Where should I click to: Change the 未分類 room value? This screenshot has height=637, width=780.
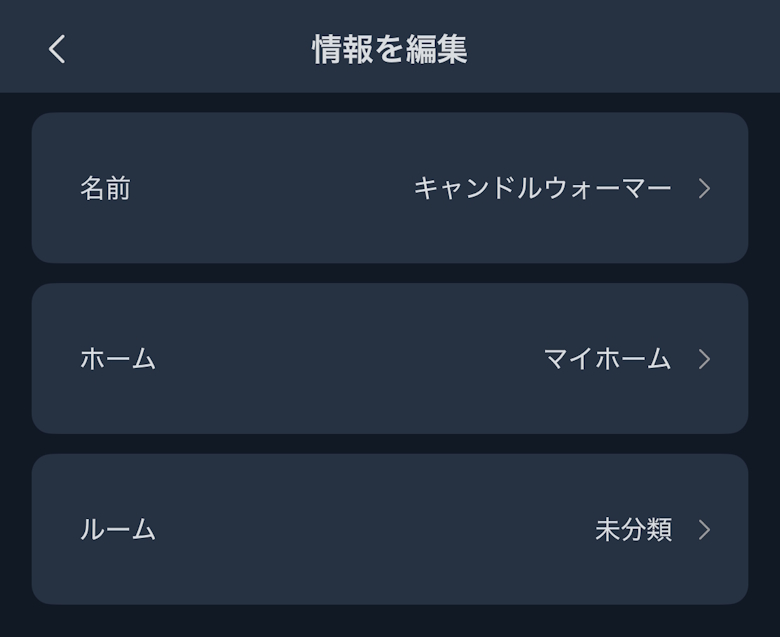(633, 530)
